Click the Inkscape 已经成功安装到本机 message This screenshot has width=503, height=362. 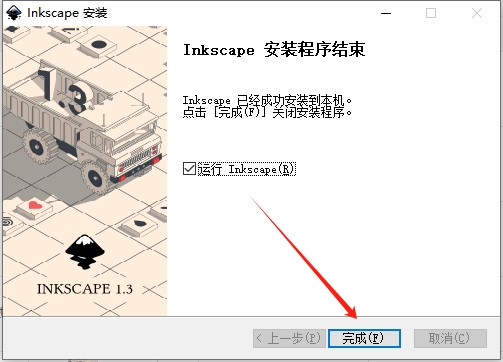coord(267,100)
